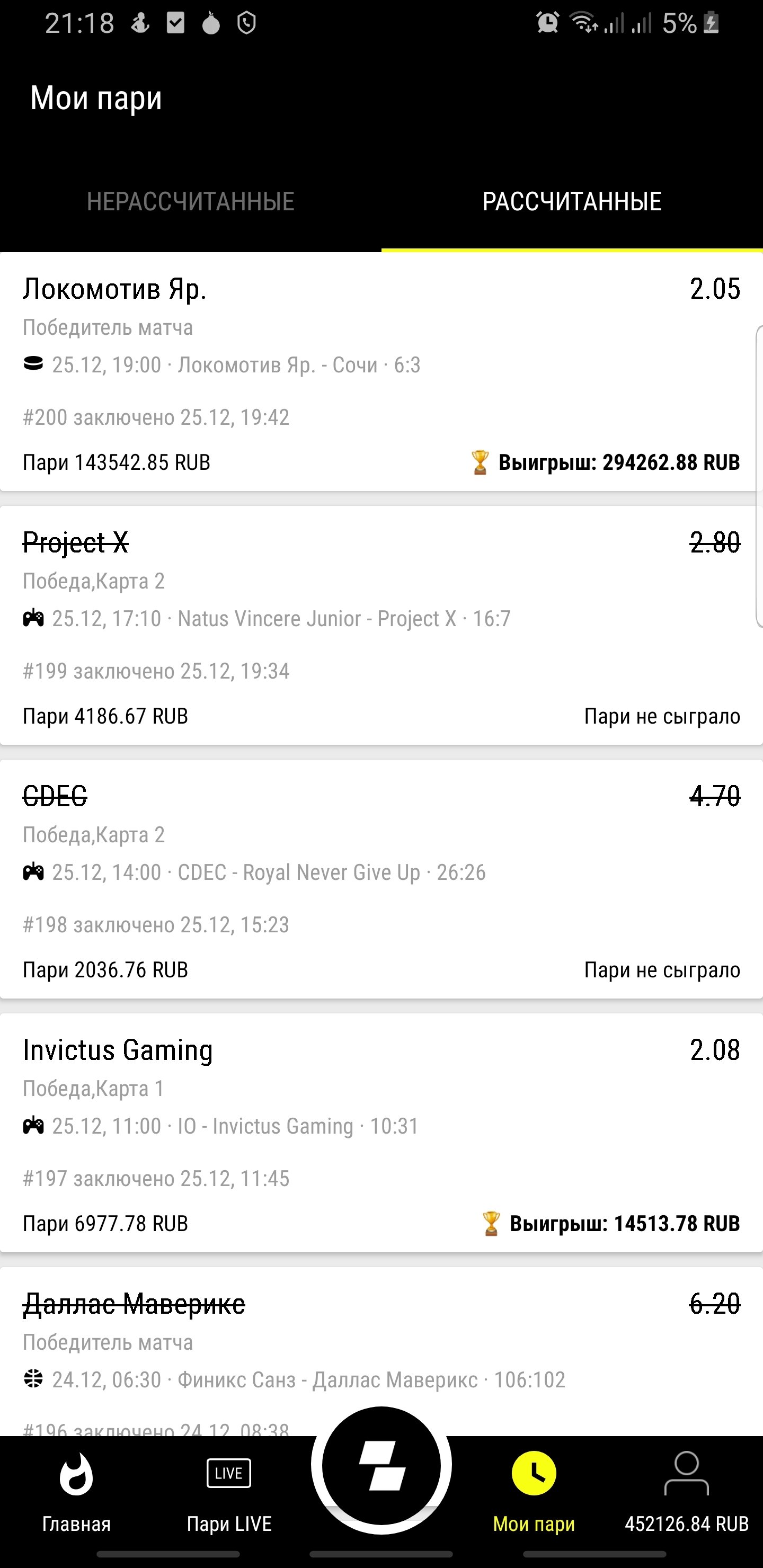Select the РАССЧИТАННЫЕ tab
The image size is (763, 1568).
click(572, 201)
